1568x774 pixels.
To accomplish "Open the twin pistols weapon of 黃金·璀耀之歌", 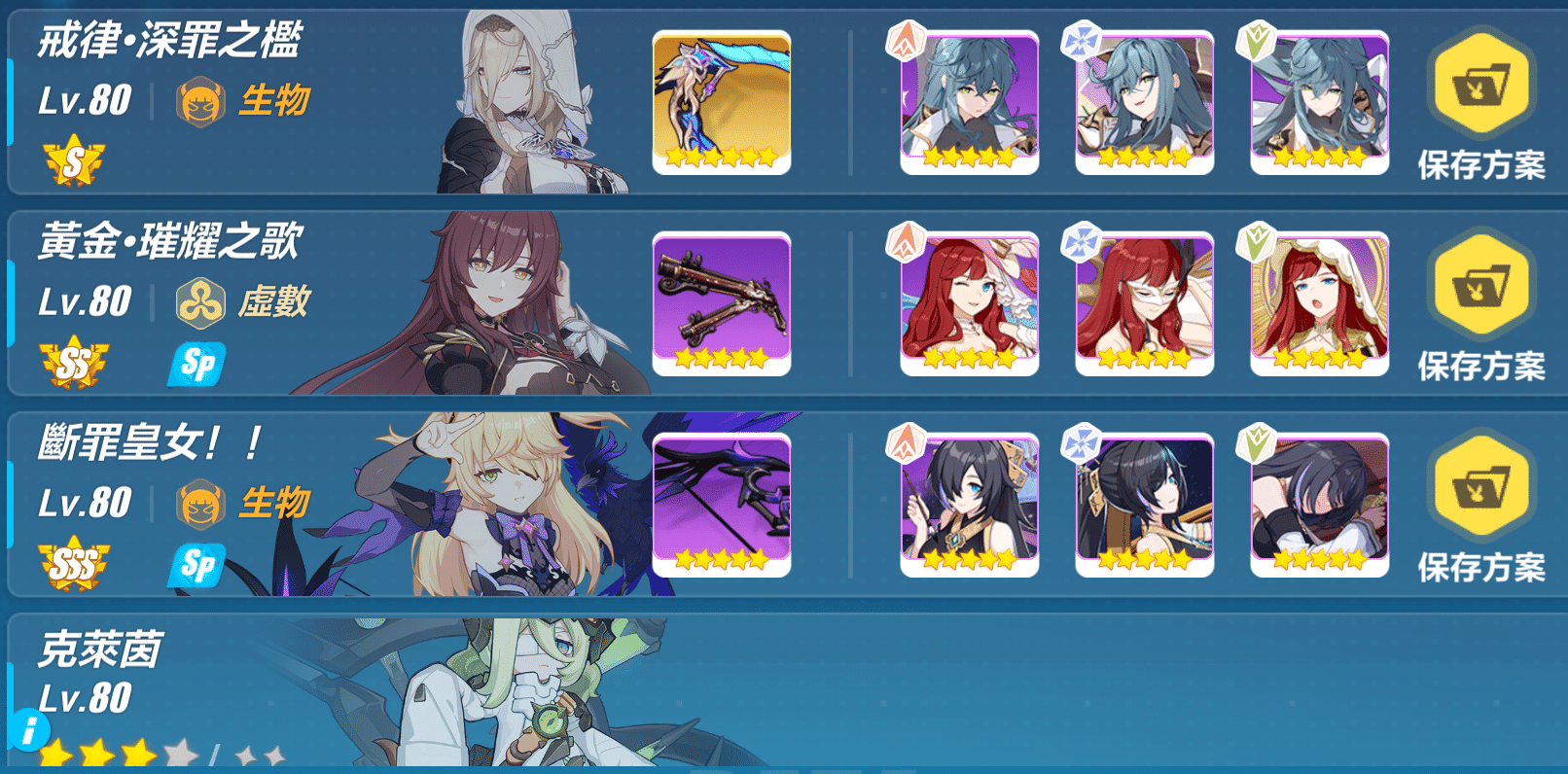I will pos(722,303).
